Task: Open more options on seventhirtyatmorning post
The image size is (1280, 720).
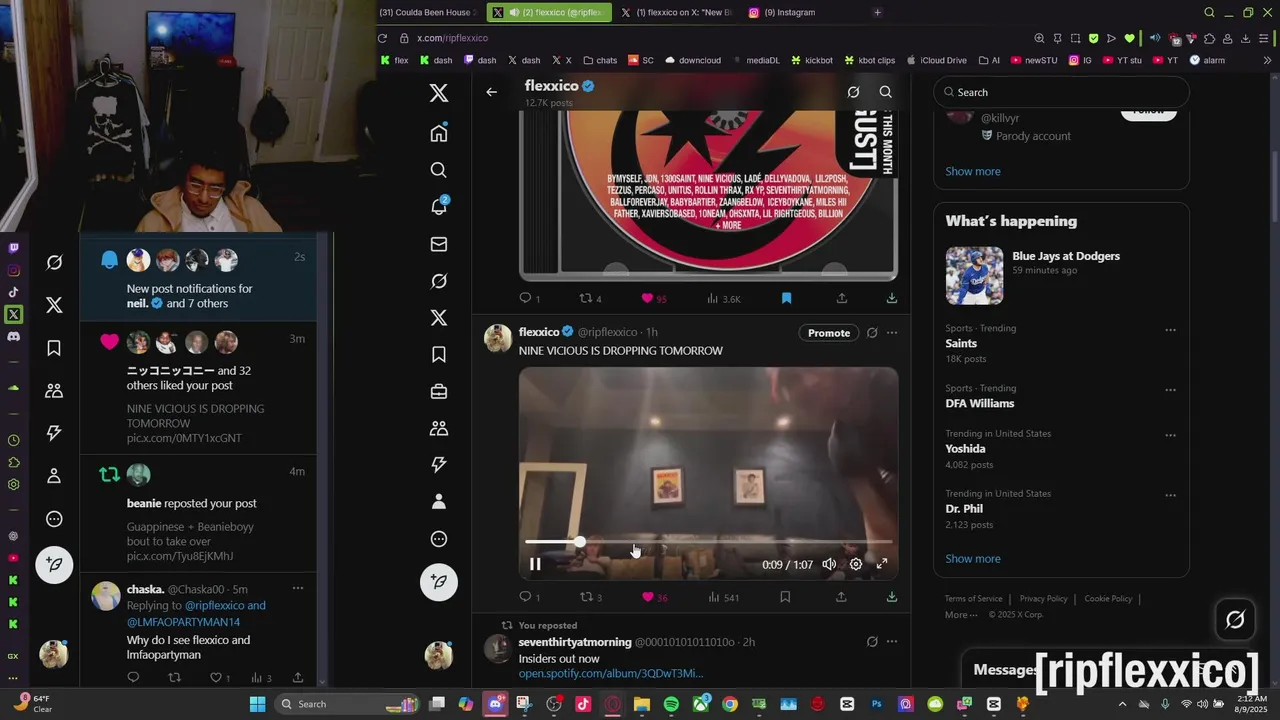Action: coord(892,642)
